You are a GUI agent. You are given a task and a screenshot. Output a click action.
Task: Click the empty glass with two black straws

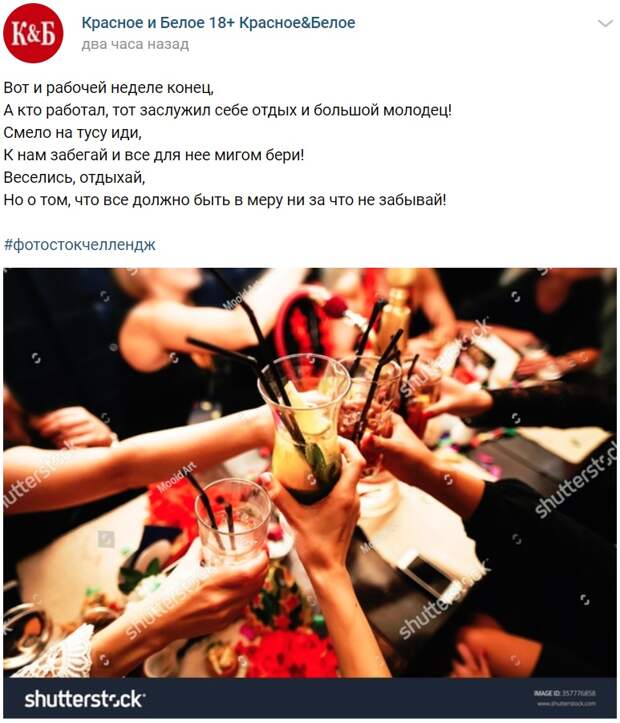[232, 521]
